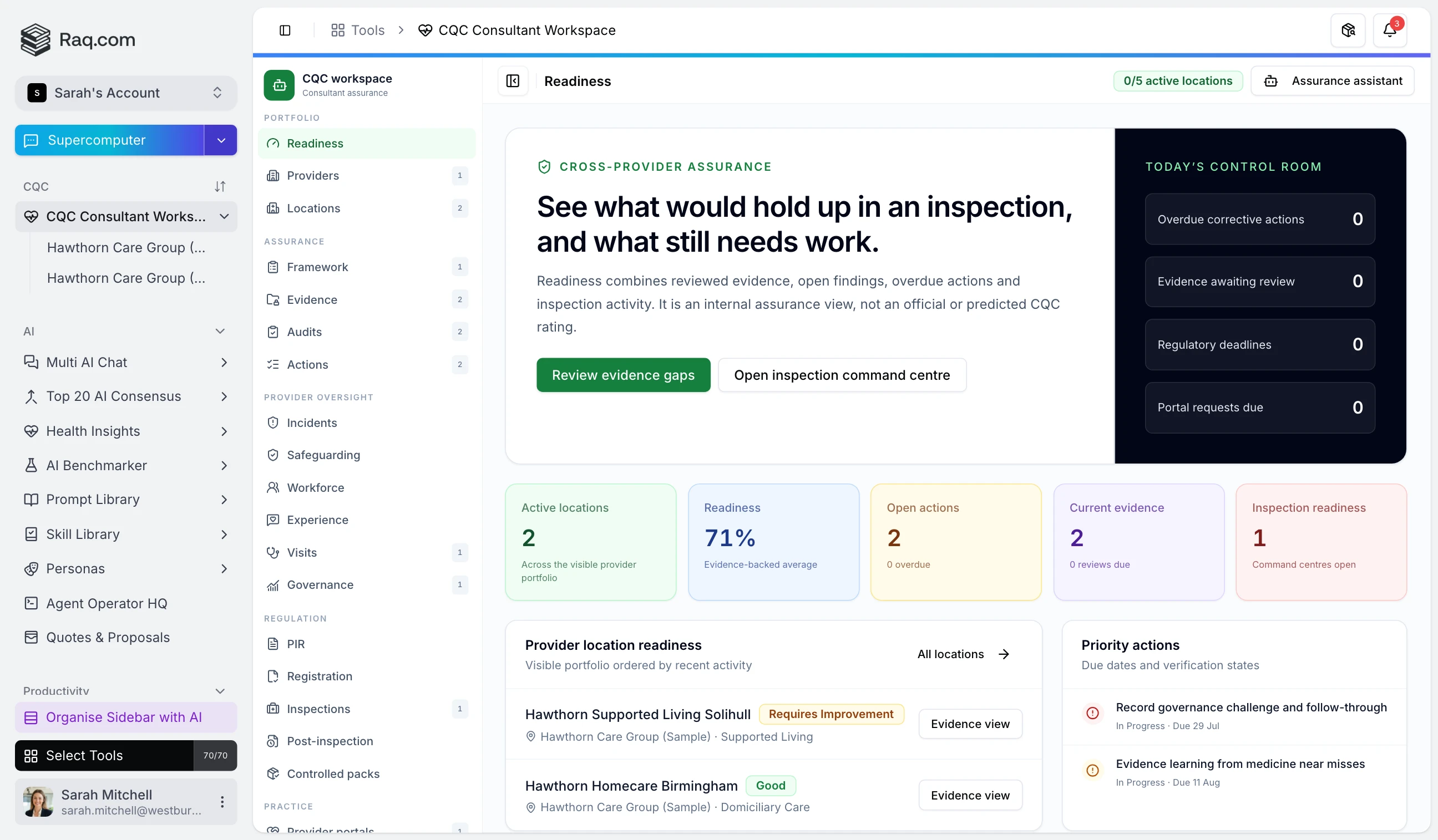The height and width of the screenshot is (840, 1438).
Task: Collapse the AI section chevron
Action: tap(220, 332)
